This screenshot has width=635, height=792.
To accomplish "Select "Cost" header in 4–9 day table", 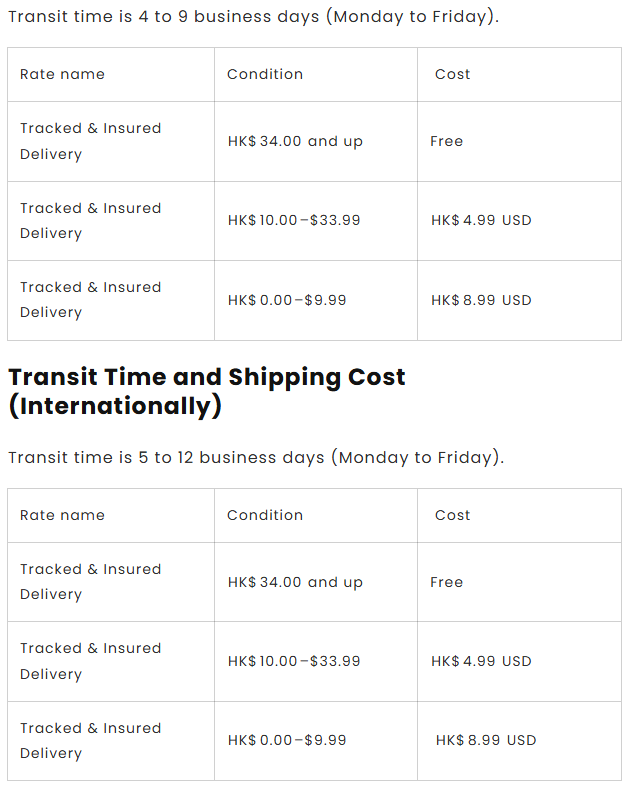I will [452, 74].
